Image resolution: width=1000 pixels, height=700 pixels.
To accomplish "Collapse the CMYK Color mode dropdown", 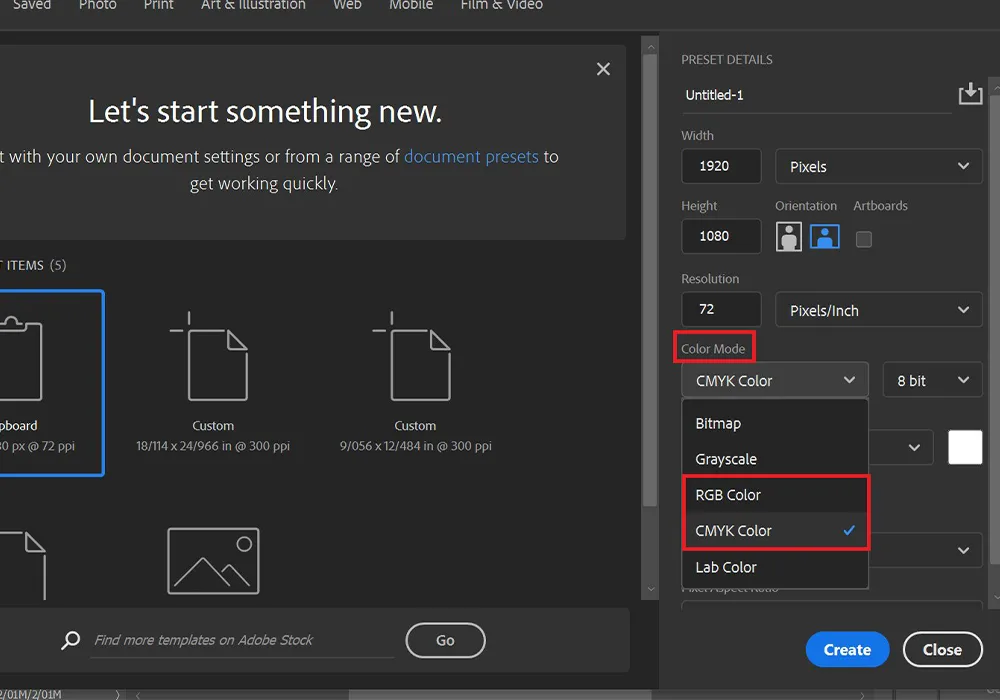I will [x=775, y=381].
